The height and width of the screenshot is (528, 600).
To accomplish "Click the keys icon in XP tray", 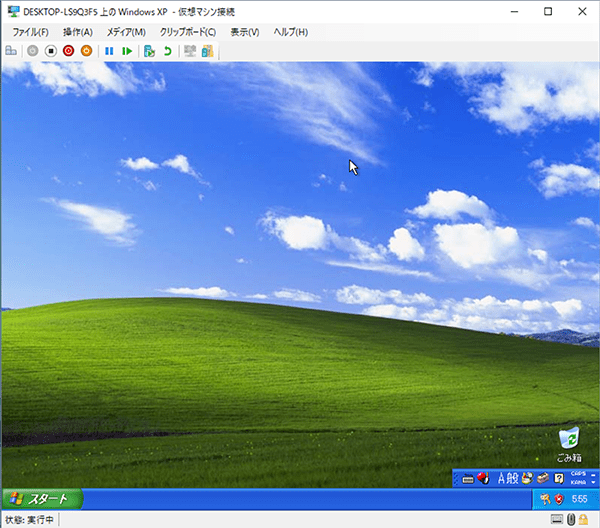I will coord(545,499).
